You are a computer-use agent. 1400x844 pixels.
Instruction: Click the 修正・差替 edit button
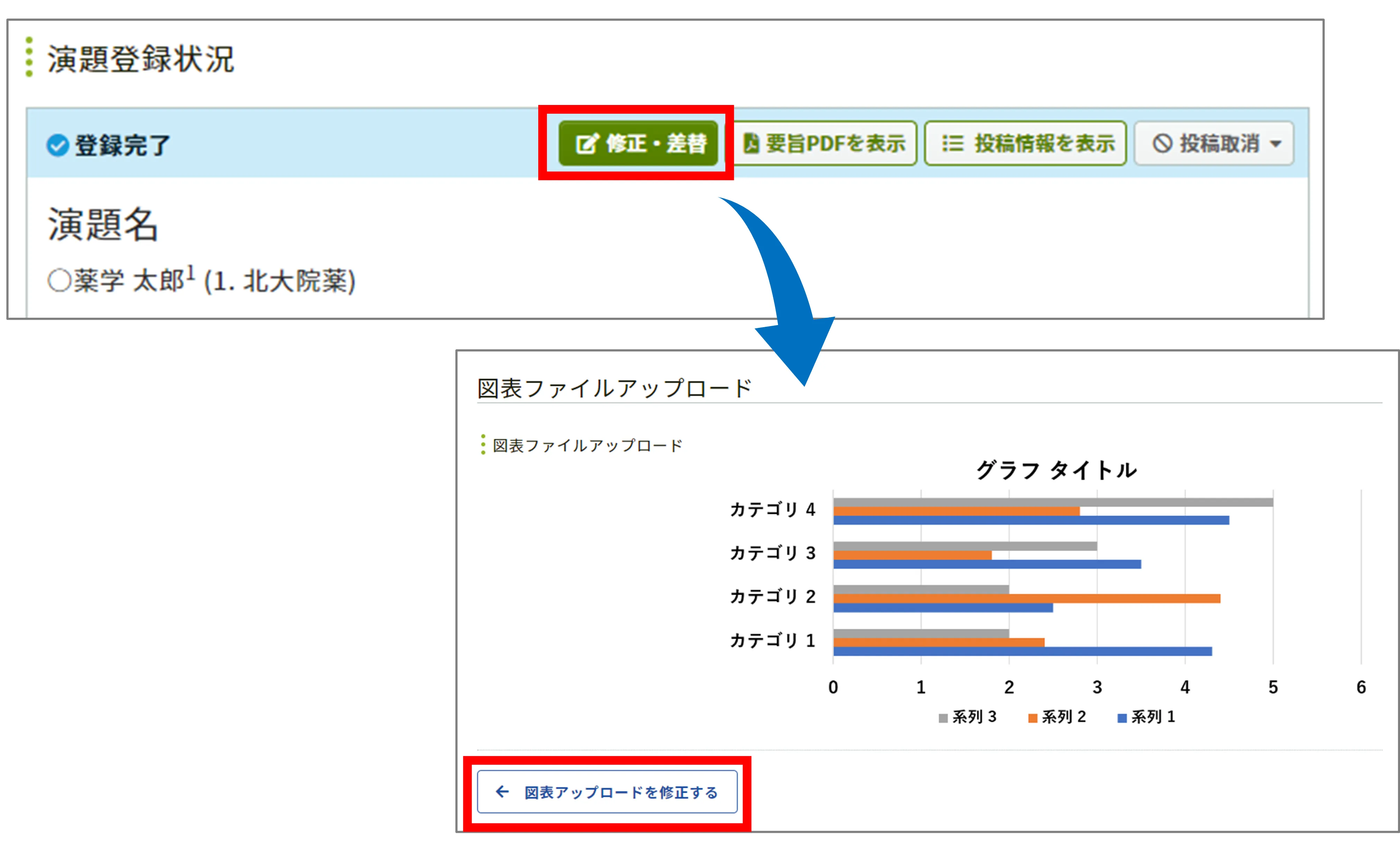coord(638,143)
